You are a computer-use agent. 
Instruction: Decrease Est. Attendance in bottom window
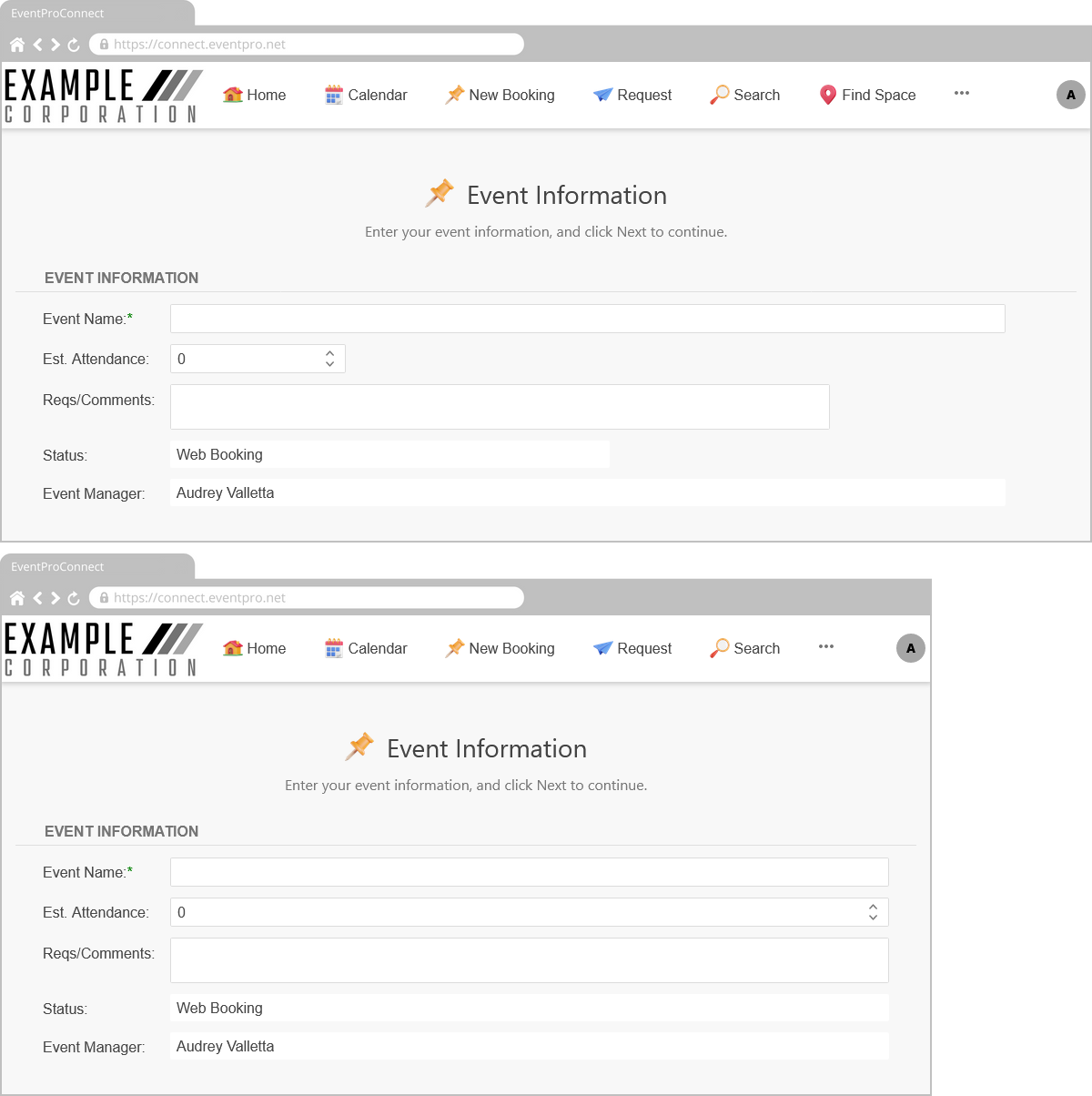[873, 918]
